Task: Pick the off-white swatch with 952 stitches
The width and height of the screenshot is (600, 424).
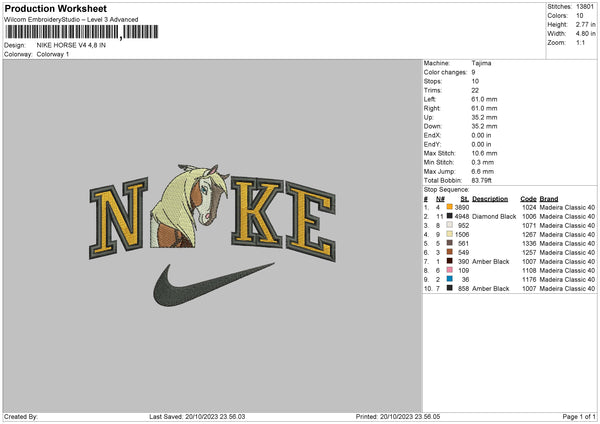Action: [x=450, y=225]
